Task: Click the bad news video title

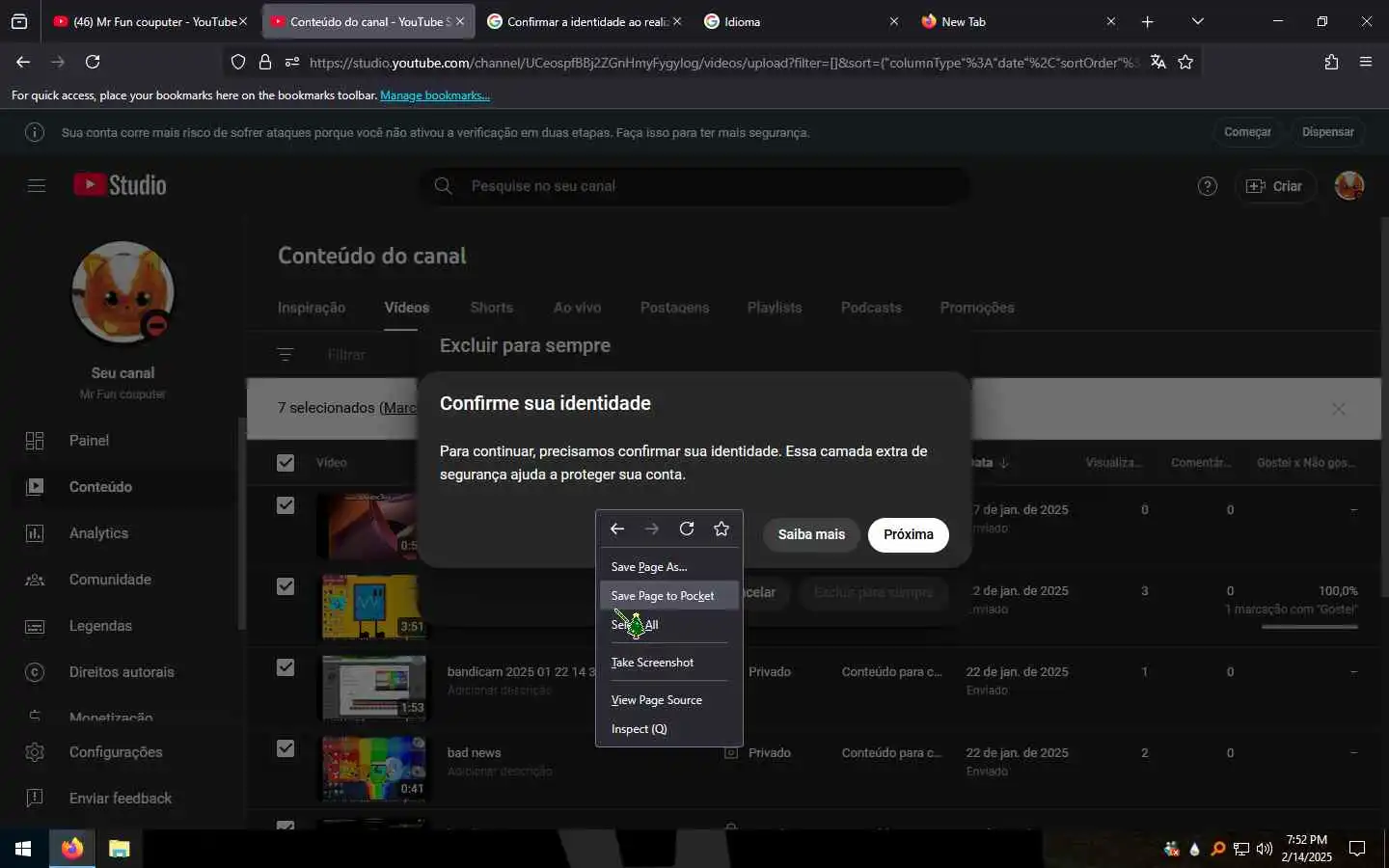Action: click(474, 752)
